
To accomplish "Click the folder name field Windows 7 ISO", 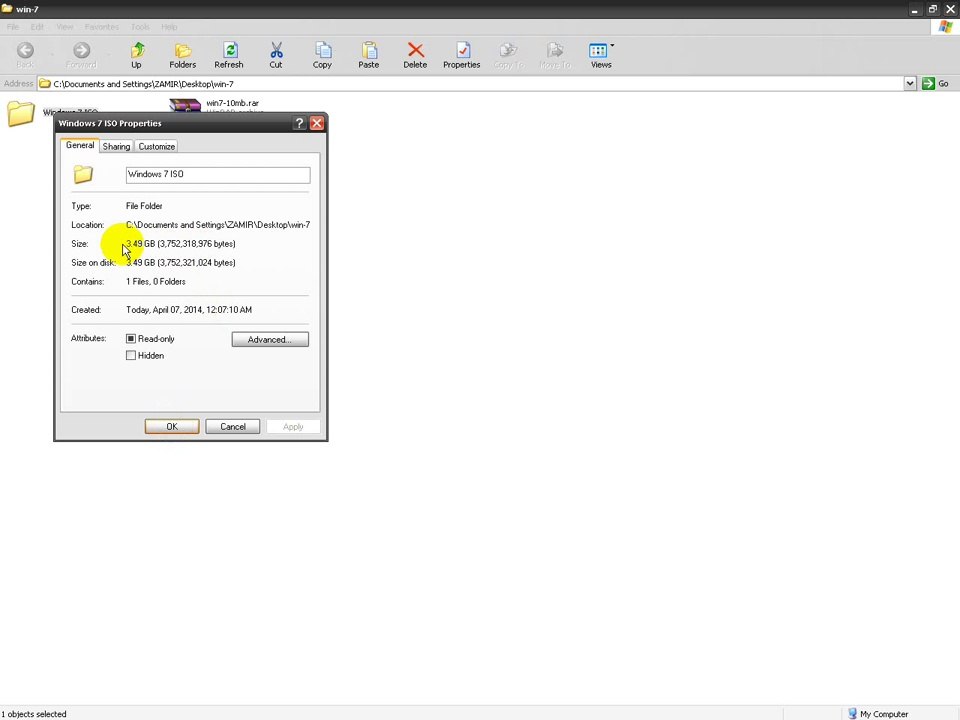I will click(218, 174).
